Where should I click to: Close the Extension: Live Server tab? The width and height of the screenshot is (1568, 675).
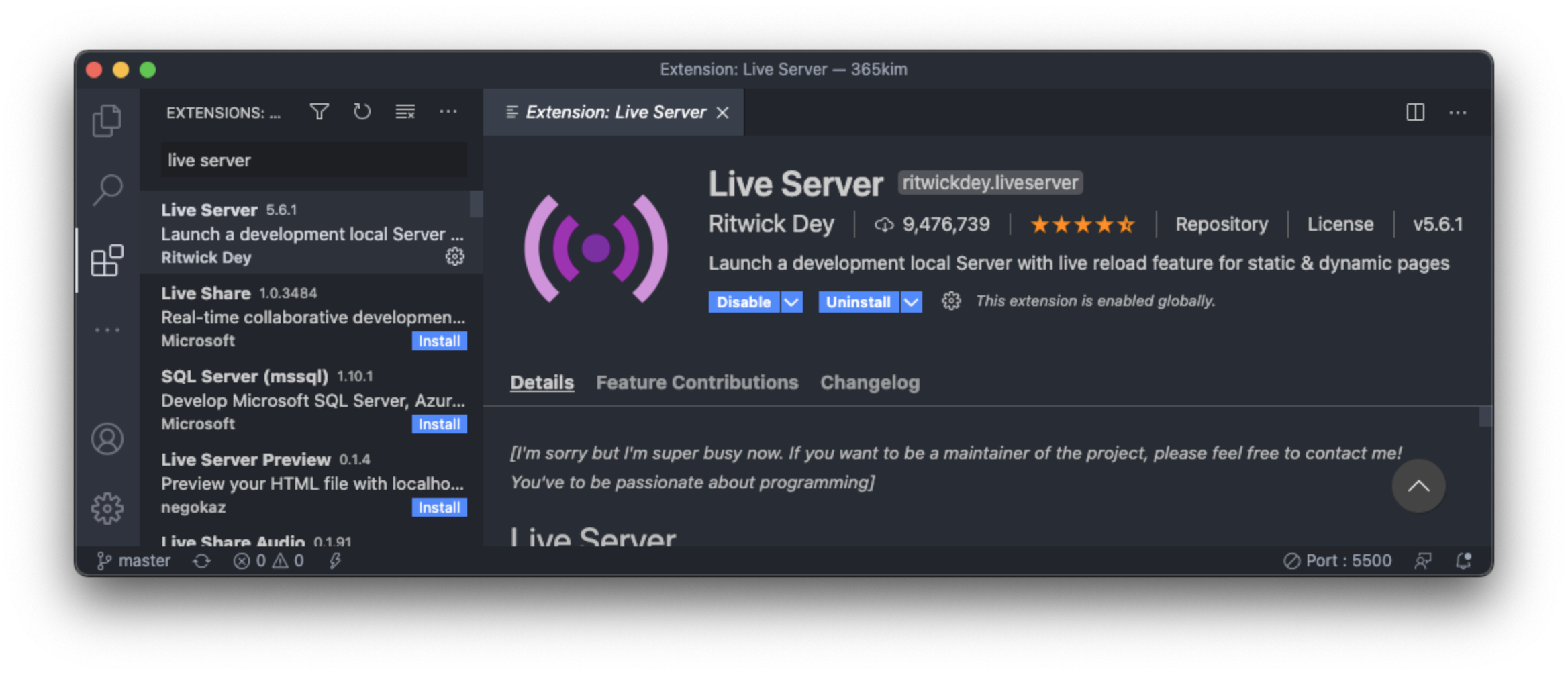click(723, 113)
